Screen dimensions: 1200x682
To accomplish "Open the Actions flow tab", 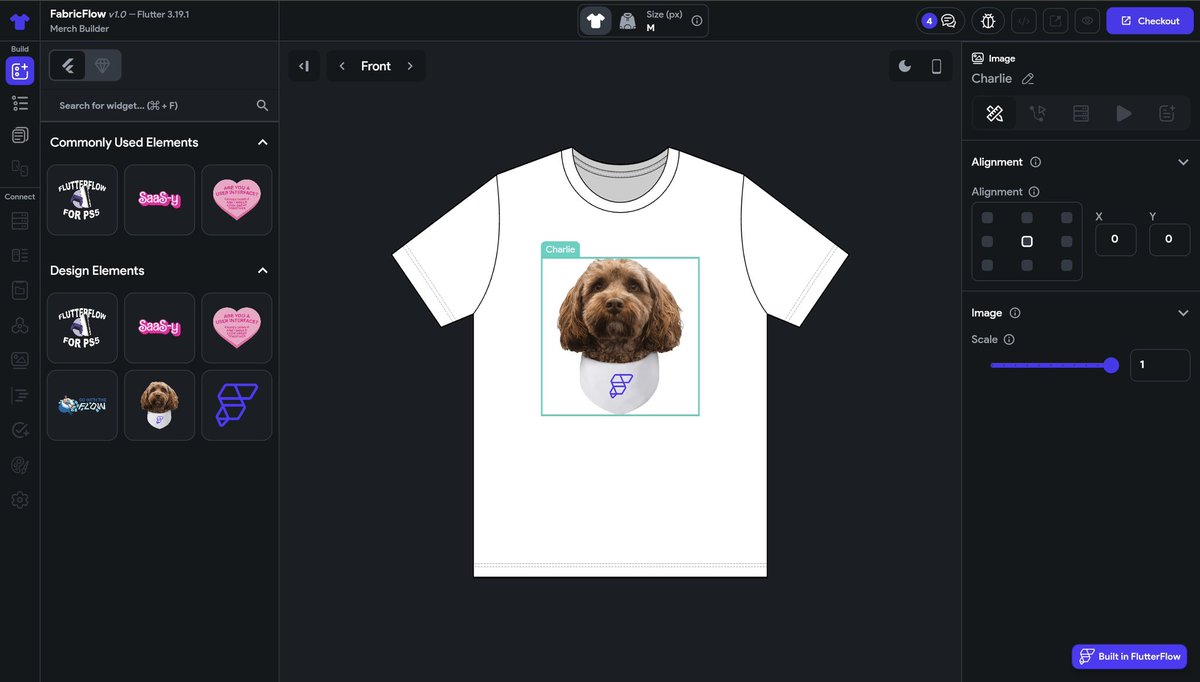I will pos(1037,114).
